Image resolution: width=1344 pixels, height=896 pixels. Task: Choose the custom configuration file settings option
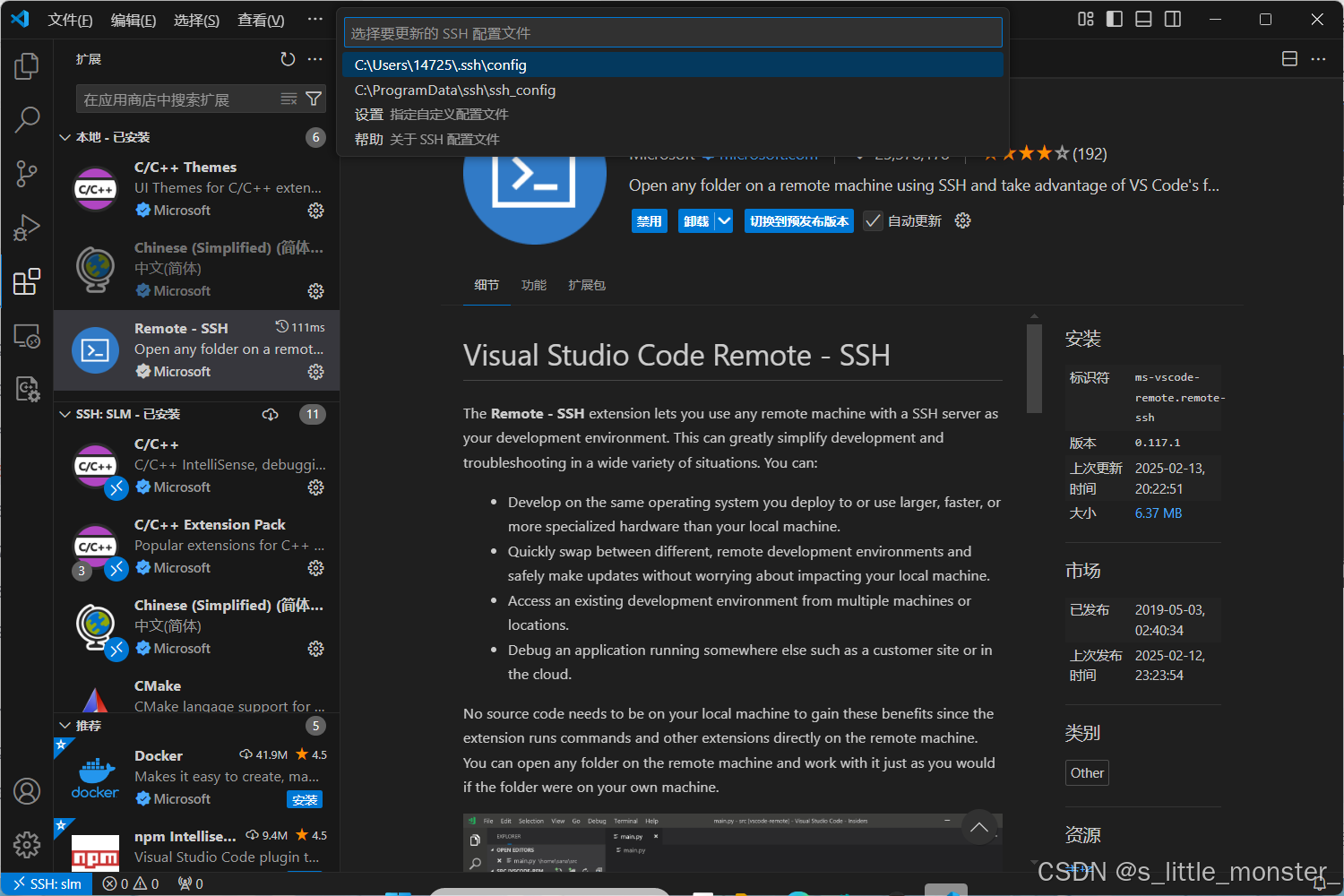click(x=672, y=115)
